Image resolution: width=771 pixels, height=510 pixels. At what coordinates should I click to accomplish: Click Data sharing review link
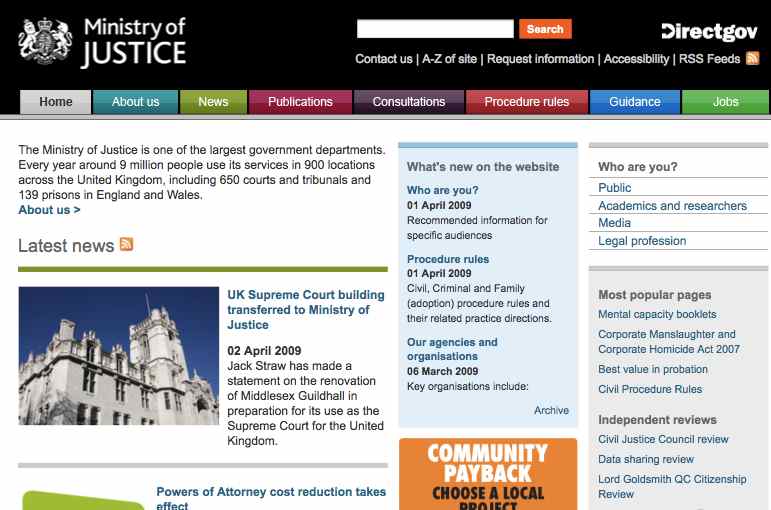(646, 459)
